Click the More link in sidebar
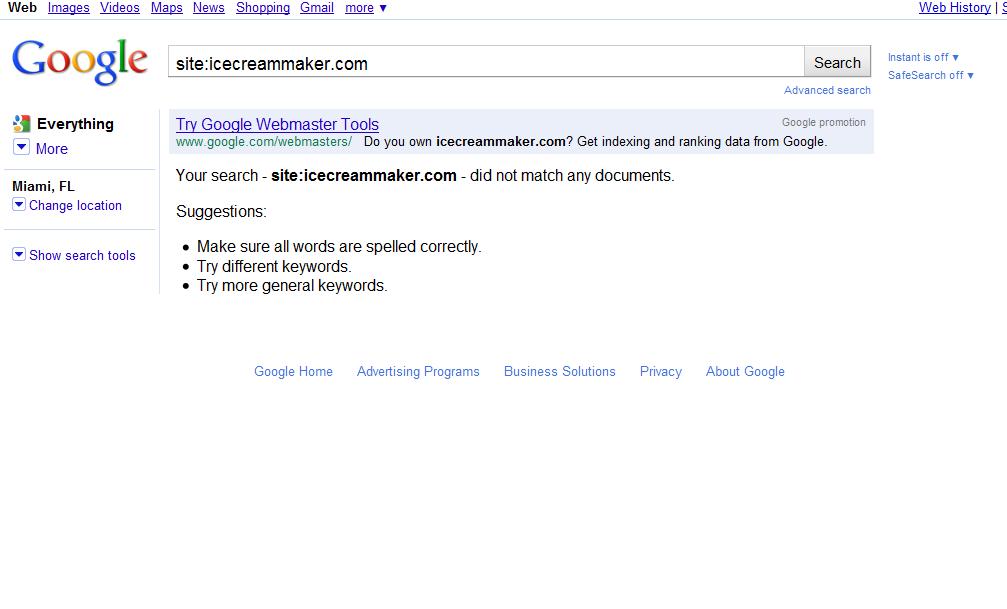This screenshot has height=609, width=1007. (51, 148)
